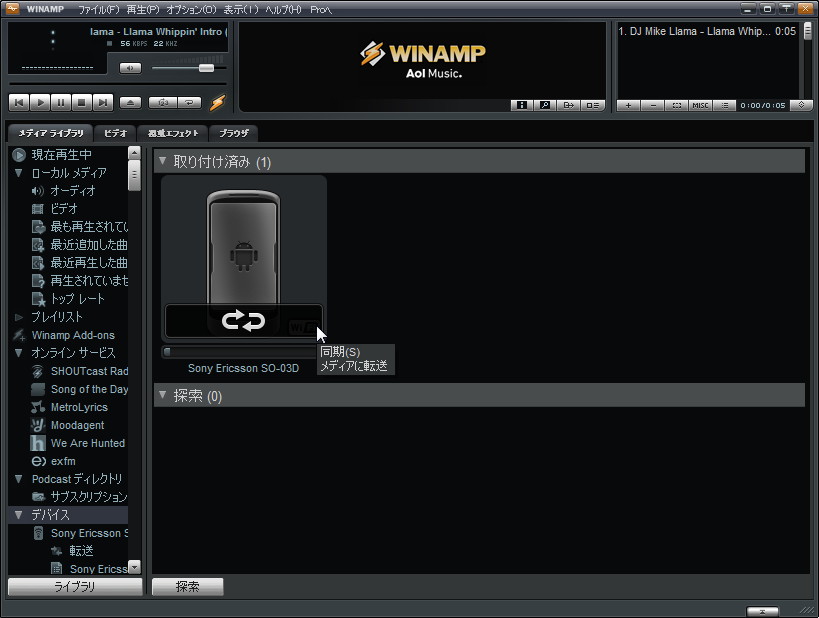Open the 再生(P) menu
The image size is (819, 618).
143,9
